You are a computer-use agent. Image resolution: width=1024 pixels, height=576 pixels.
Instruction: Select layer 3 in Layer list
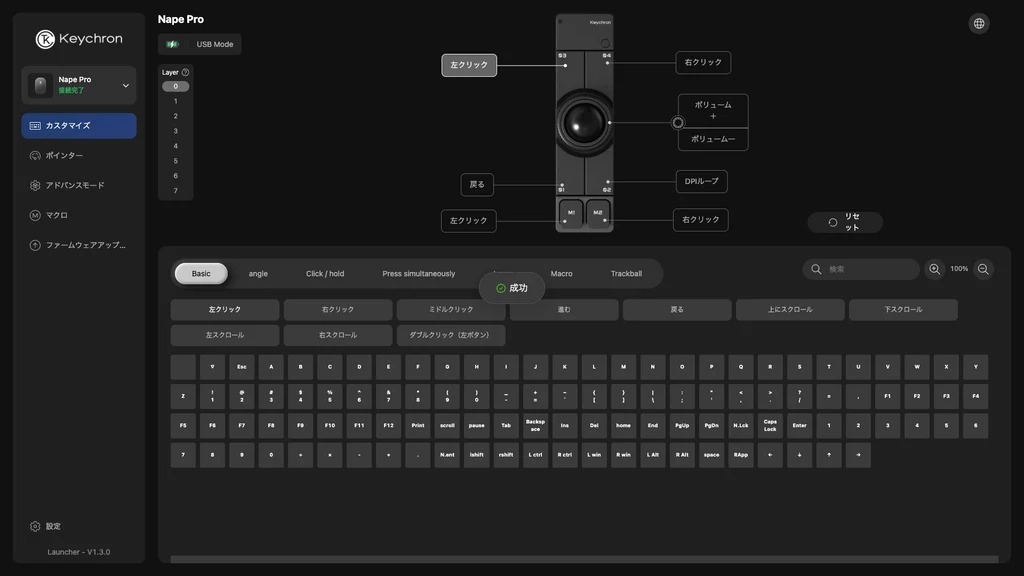pos(175,131)
